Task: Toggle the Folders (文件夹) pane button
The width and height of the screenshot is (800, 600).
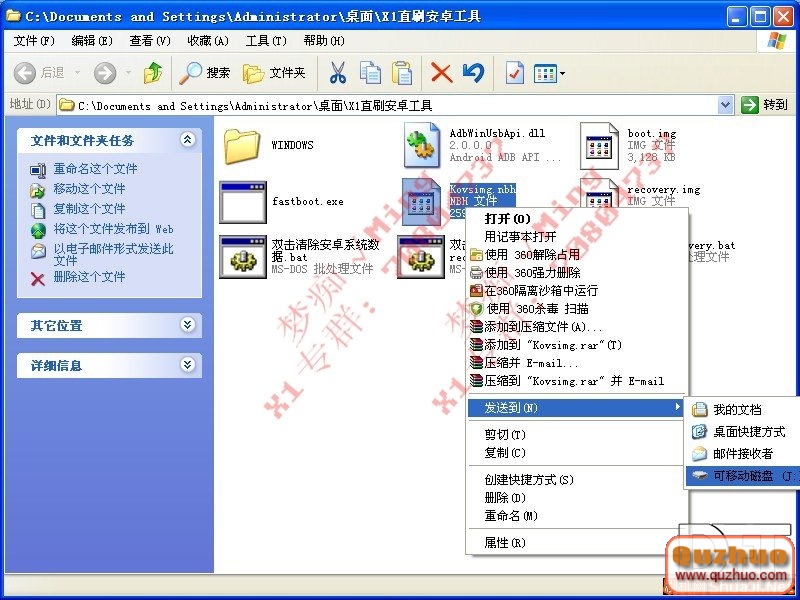Action: pos(274,73)
